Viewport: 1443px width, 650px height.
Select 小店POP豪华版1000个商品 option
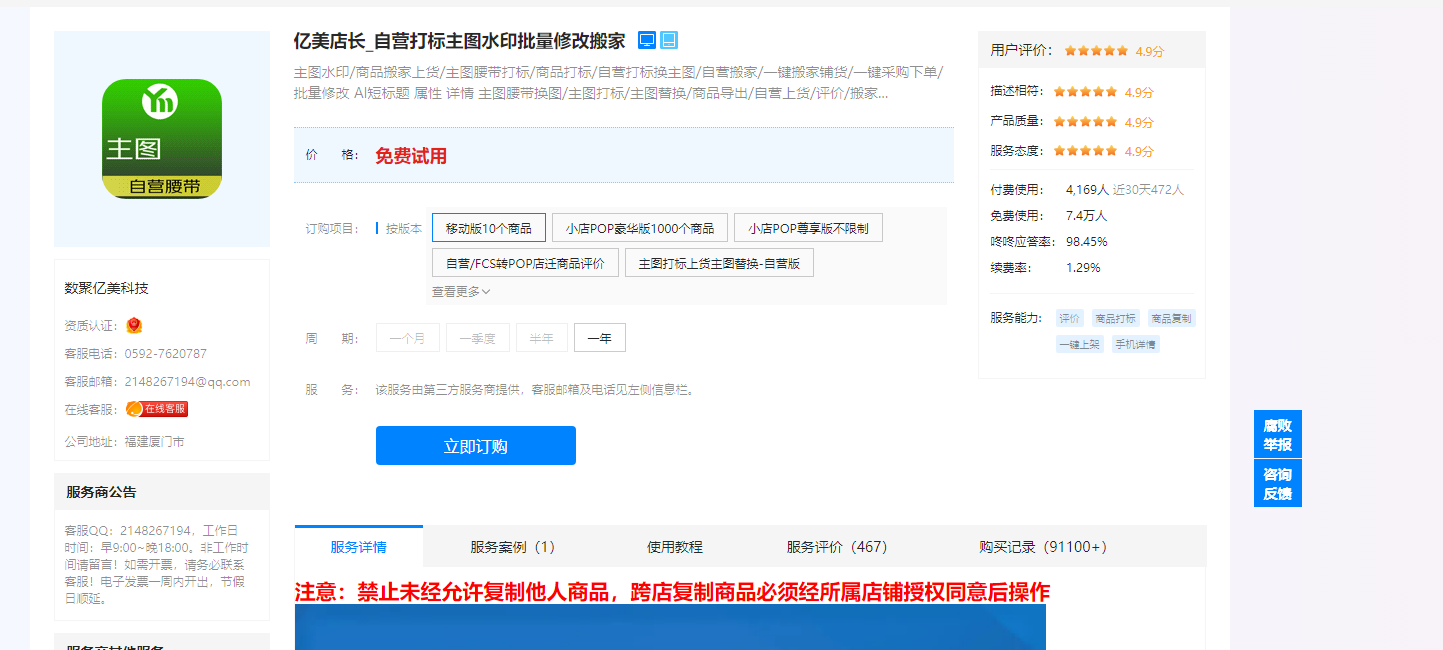pyautogui.click(x=640, y=228)
